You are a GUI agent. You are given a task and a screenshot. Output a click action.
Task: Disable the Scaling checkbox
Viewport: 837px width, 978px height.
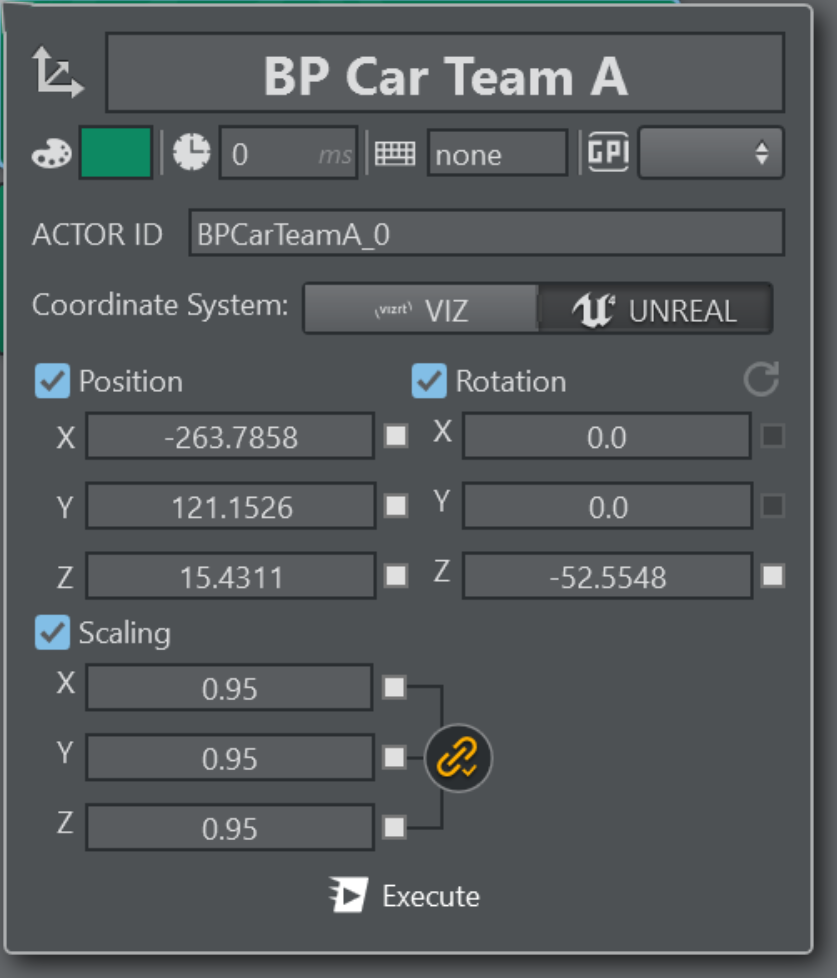tap(52, 633)
